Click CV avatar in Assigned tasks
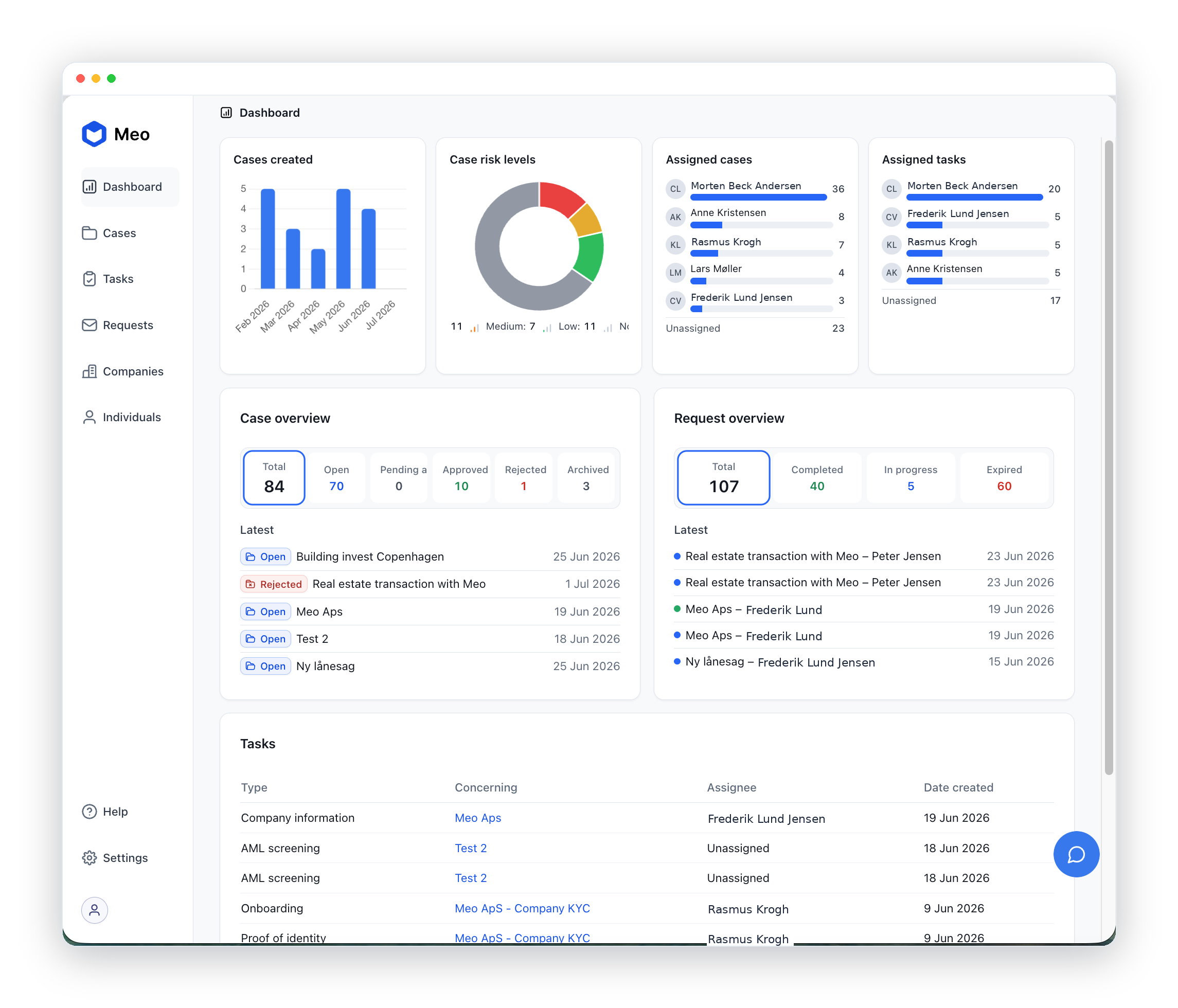 tap(891, 217)
